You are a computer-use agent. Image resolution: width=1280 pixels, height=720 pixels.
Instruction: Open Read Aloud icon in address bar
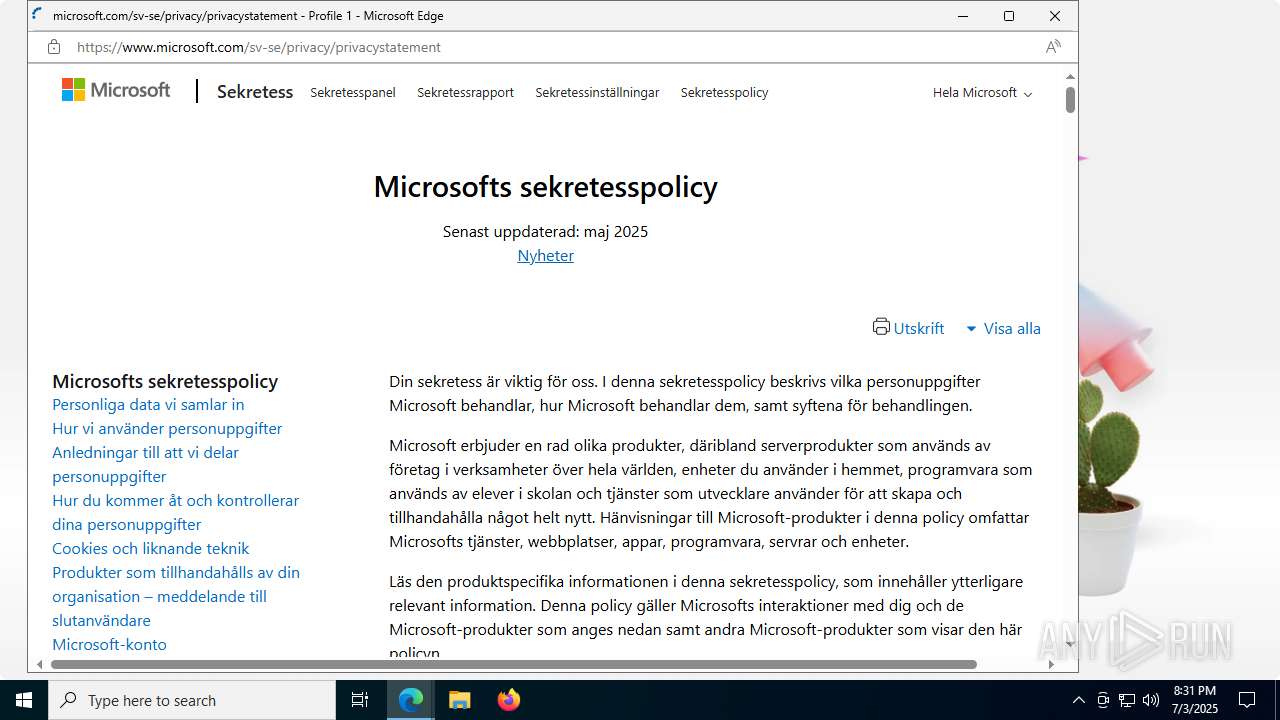pyautogui.click(x=1053, y=47)
